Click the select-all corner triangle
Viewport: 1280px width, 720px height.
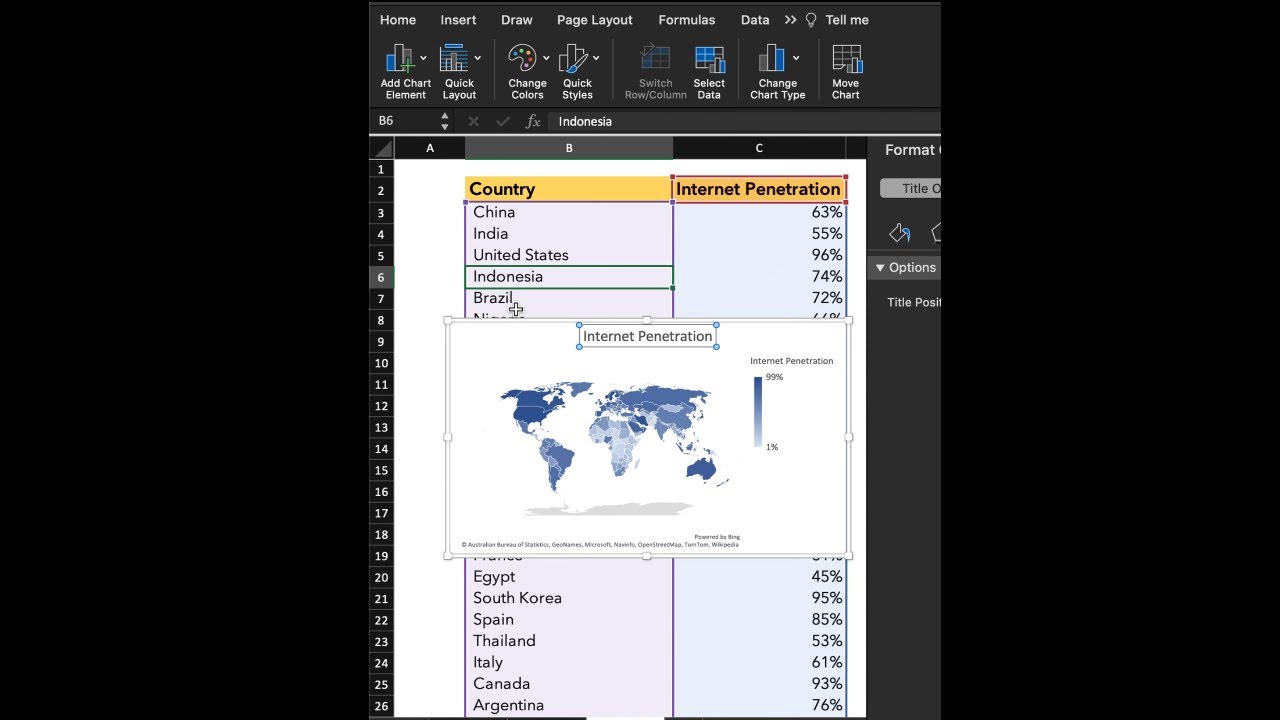(382, 148)
